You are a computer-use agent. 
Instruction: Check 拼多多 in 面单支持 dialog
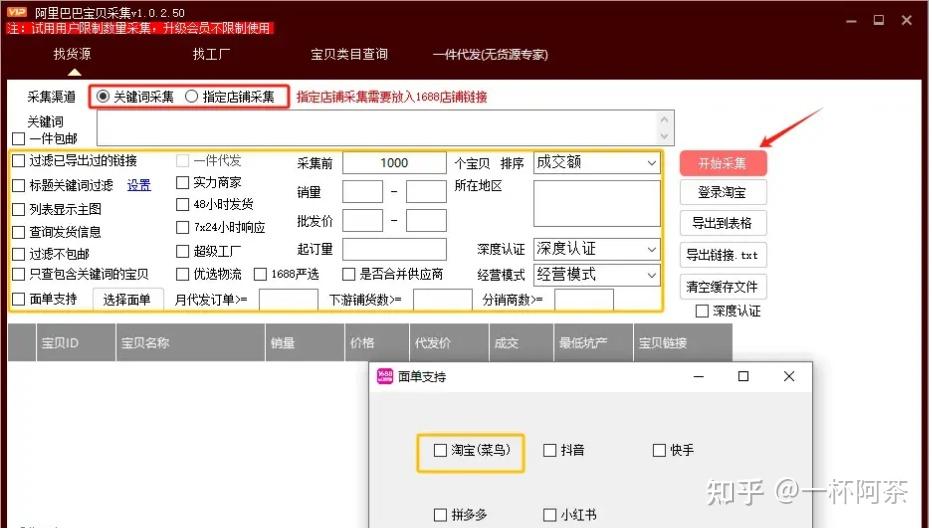click(440, 515)
